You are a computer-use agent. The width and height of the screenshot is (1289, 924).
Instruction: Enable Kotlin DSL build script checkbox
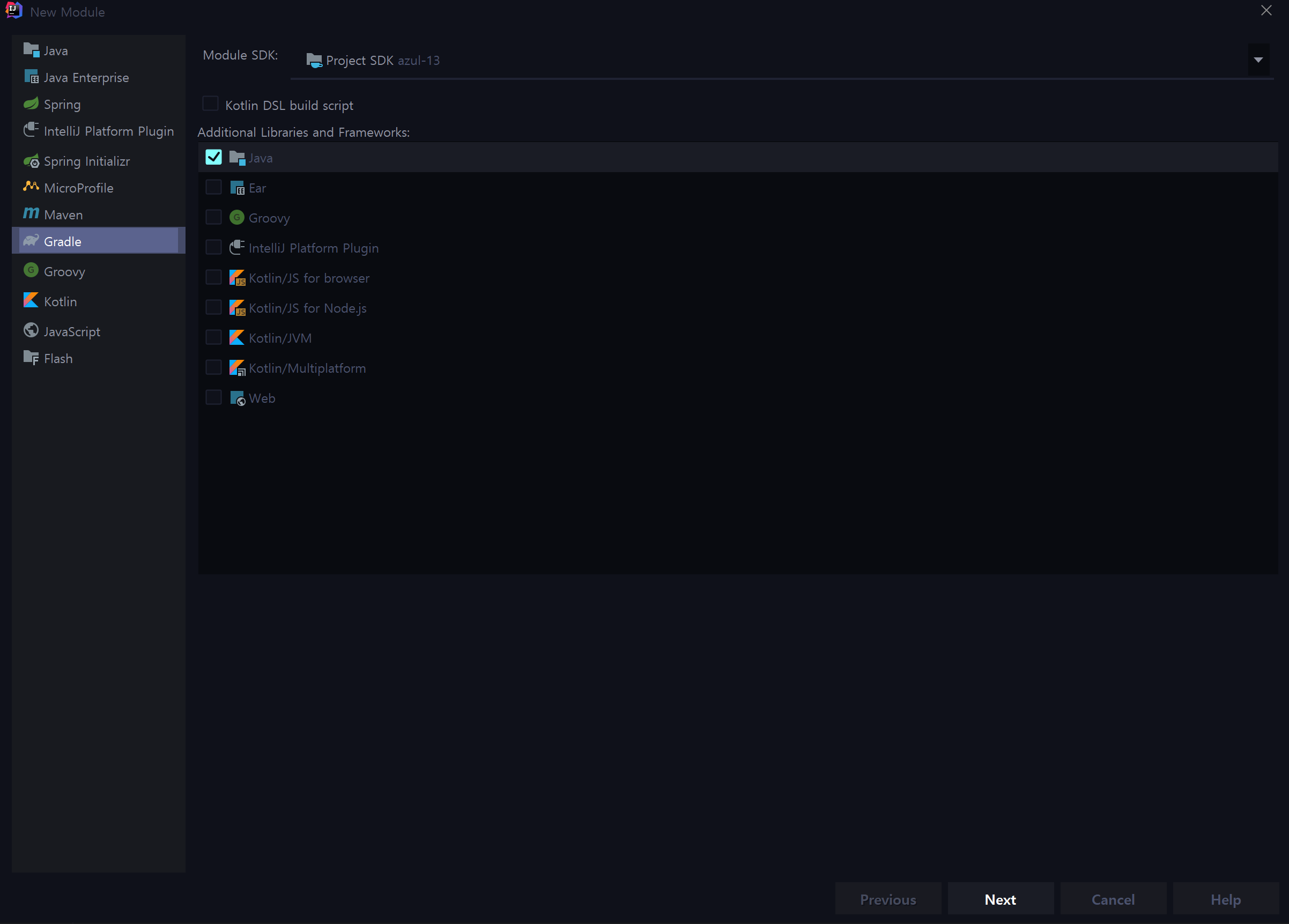tap(210, 104)
